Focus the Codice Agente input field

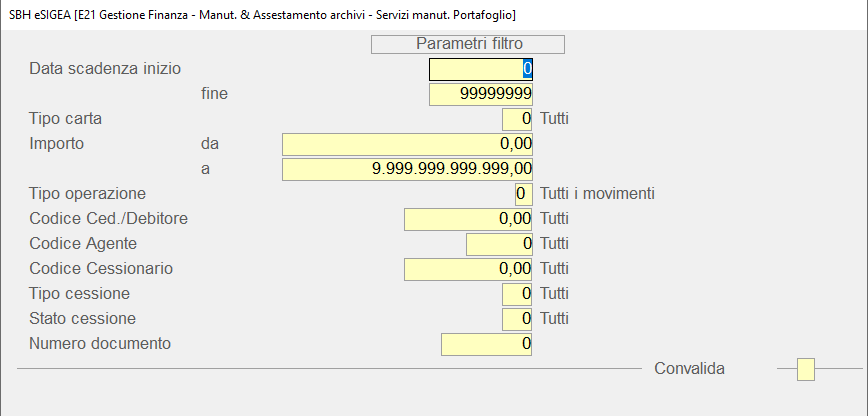tap(499, 243)
